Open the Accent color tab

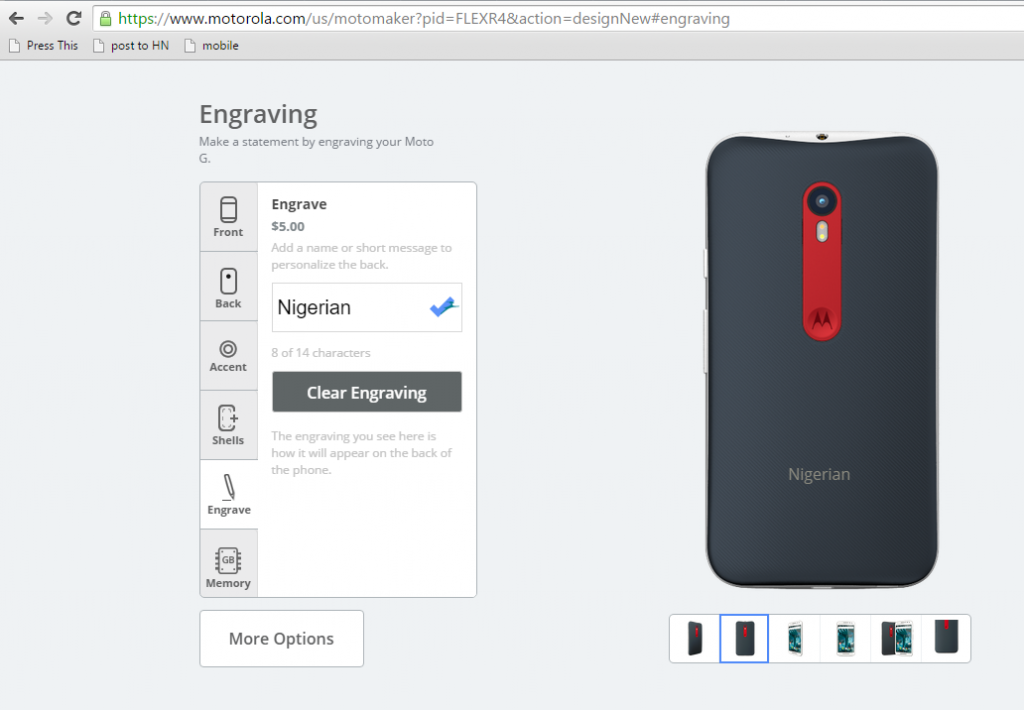(229, 356)
